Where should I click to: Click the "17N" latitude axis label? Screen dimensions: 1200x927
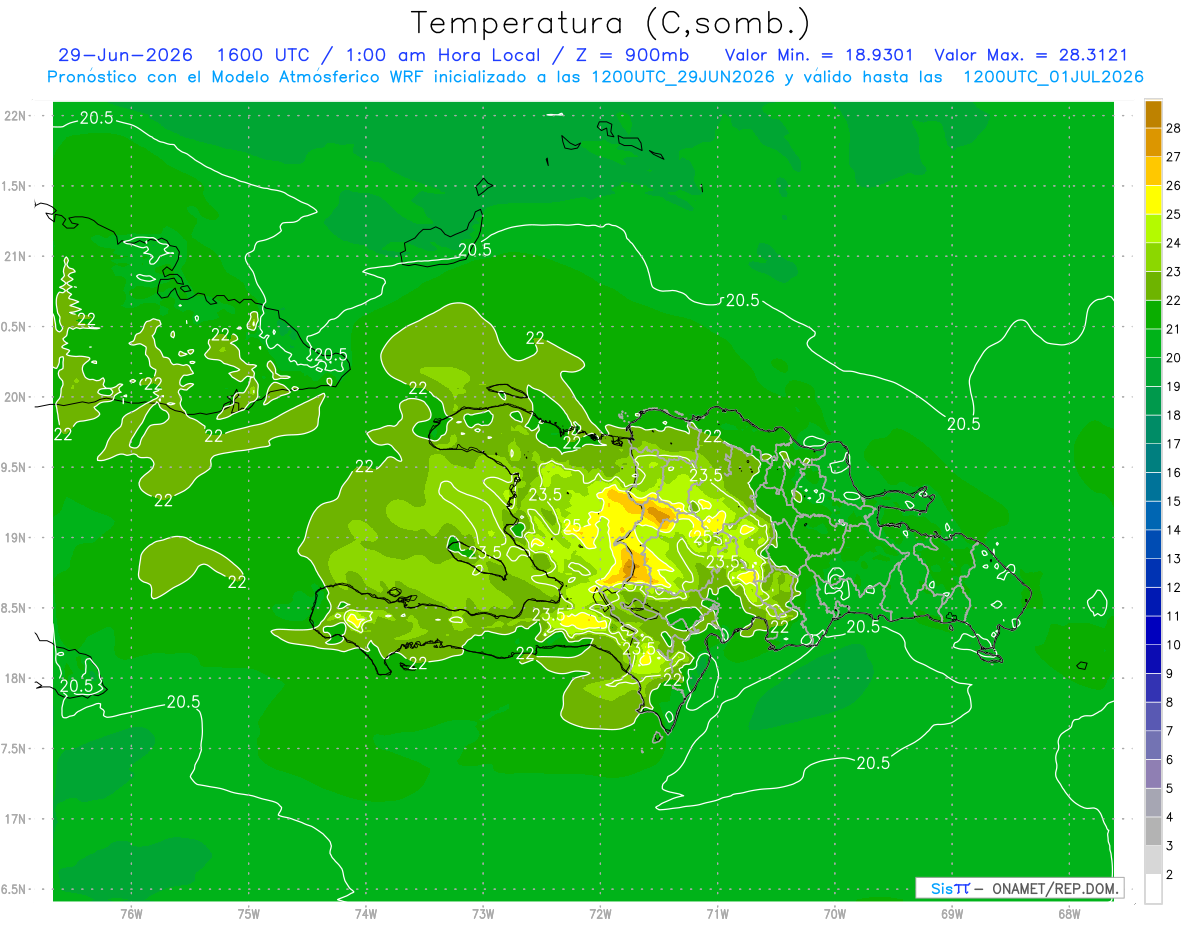[x=17, y=820]
